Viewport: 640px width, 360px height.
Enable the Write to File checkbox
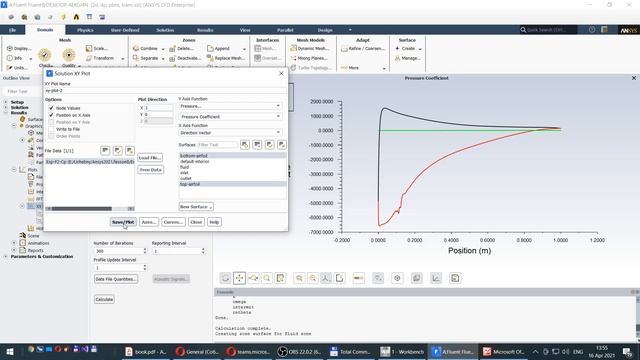point(51,129)
